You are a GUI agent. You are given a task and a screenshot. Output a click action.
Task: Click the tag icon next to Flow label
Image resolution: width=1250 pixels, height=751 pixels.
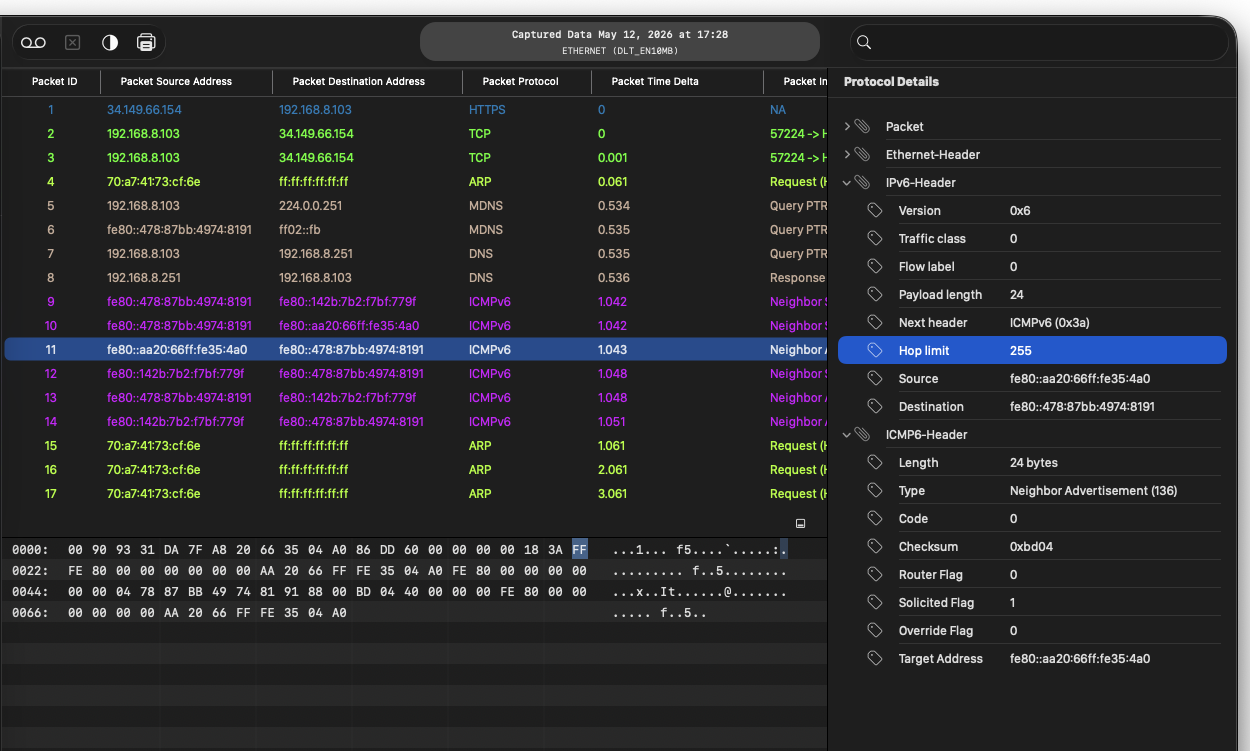point(875,267)
